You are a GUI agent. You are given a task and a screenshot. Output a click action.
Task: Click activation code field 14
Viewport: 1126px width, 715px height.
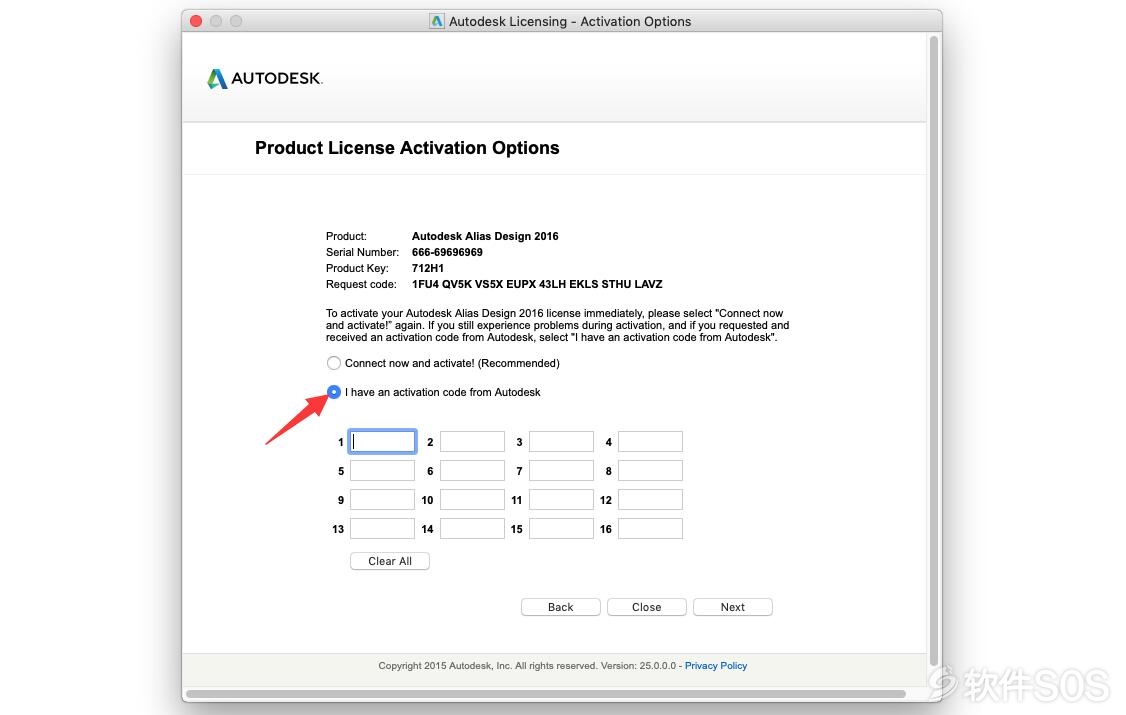click(472, 529)
